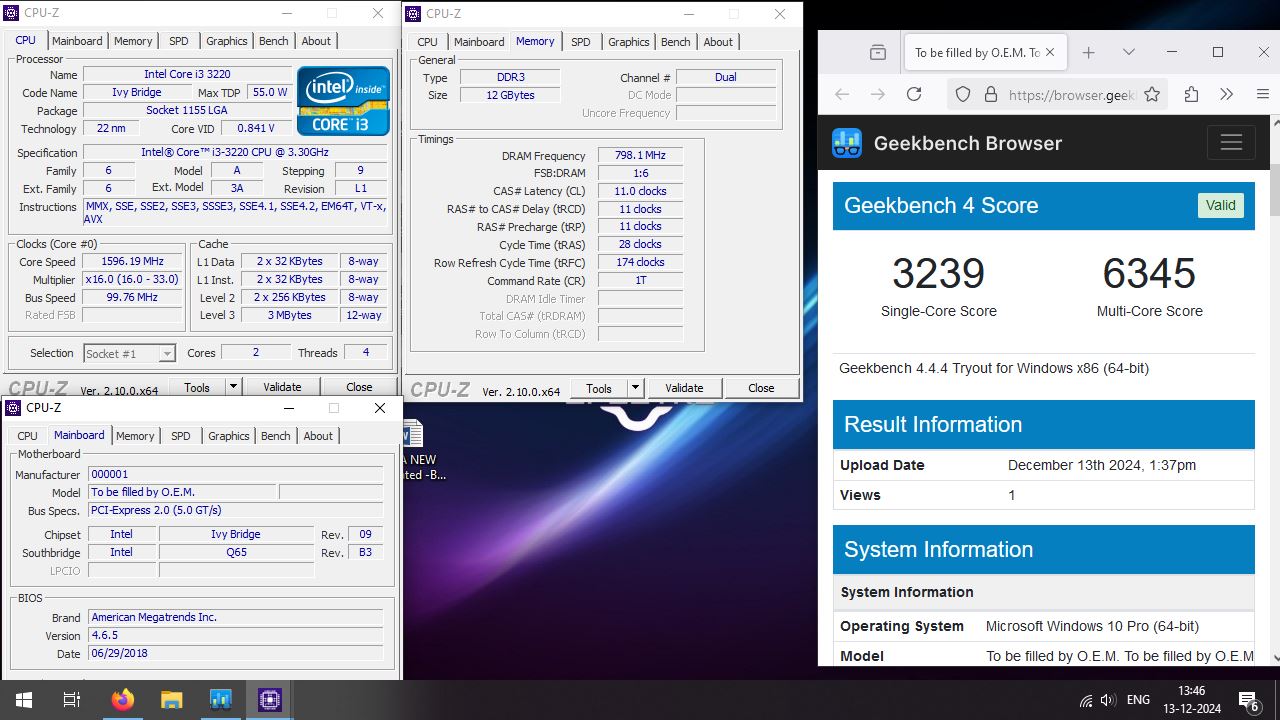Click the Firefox taskbar icon

(x=122, y=700)
